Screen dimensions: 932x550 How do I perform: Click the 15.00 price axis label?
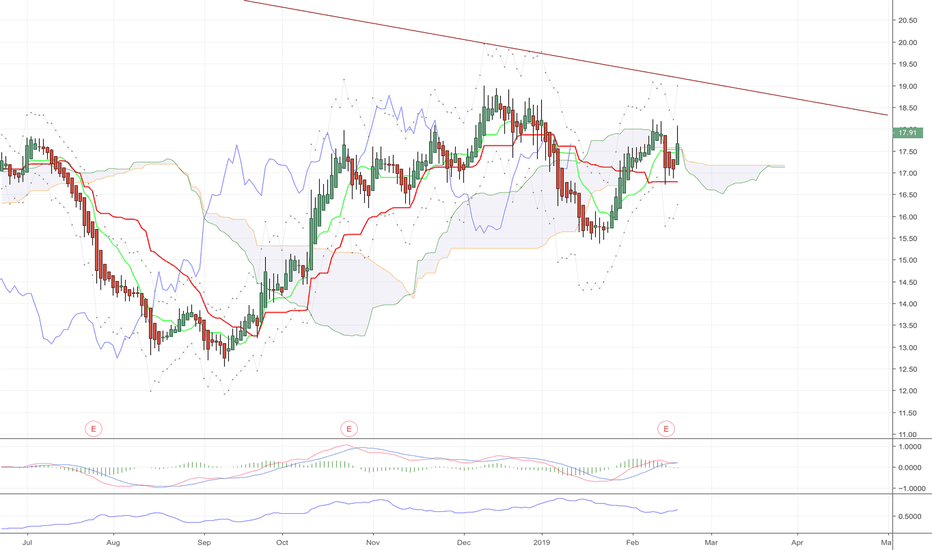(x=907, y=260)
